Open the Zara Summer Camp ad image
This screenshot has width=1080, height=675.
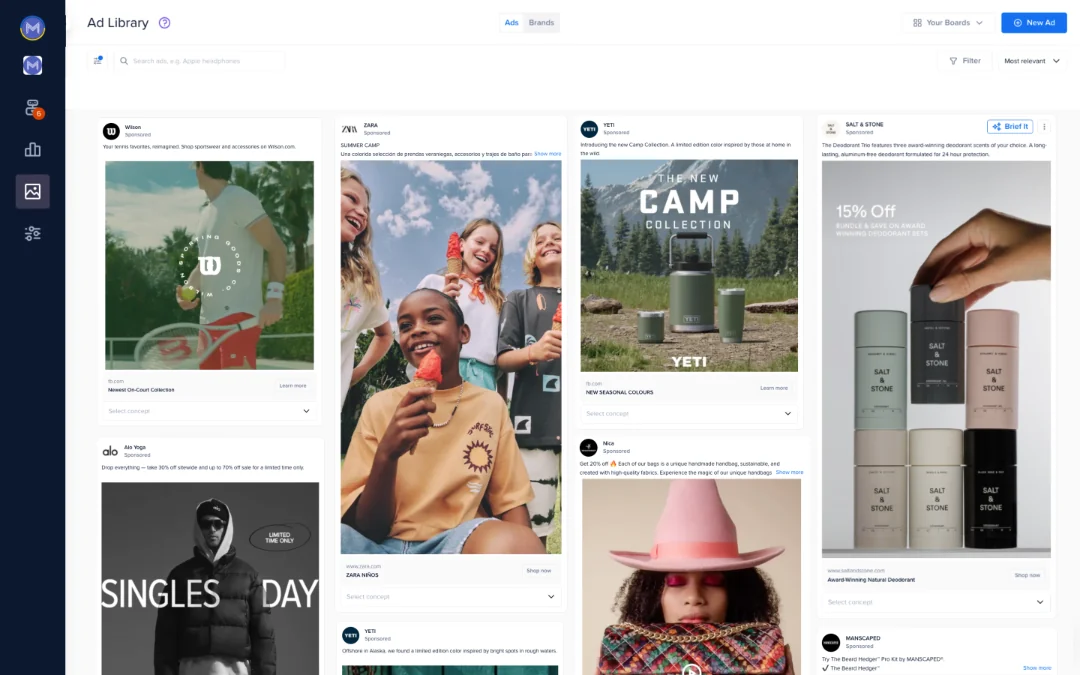coord(451,357)
